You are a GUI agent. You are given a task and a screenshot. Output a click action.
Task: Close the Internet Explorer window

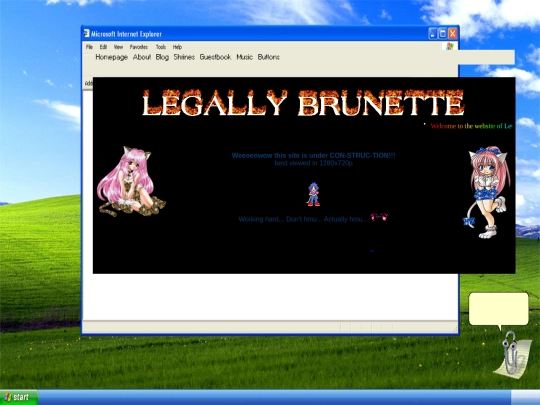453,34
